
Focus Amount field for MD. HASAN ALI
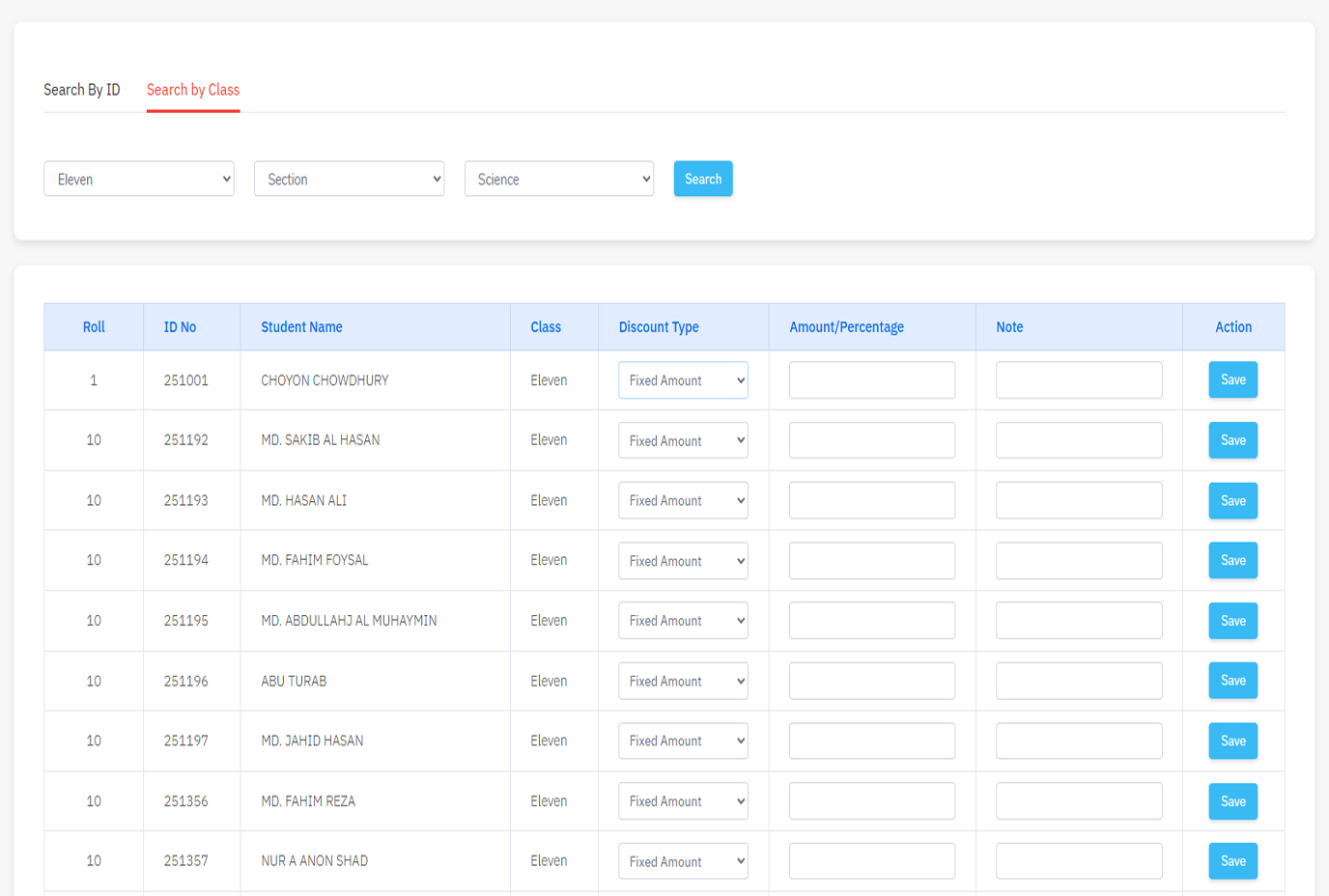871,500
